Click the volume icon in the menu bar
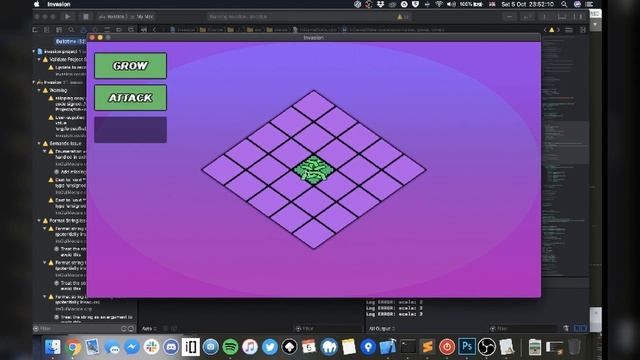 451,4
